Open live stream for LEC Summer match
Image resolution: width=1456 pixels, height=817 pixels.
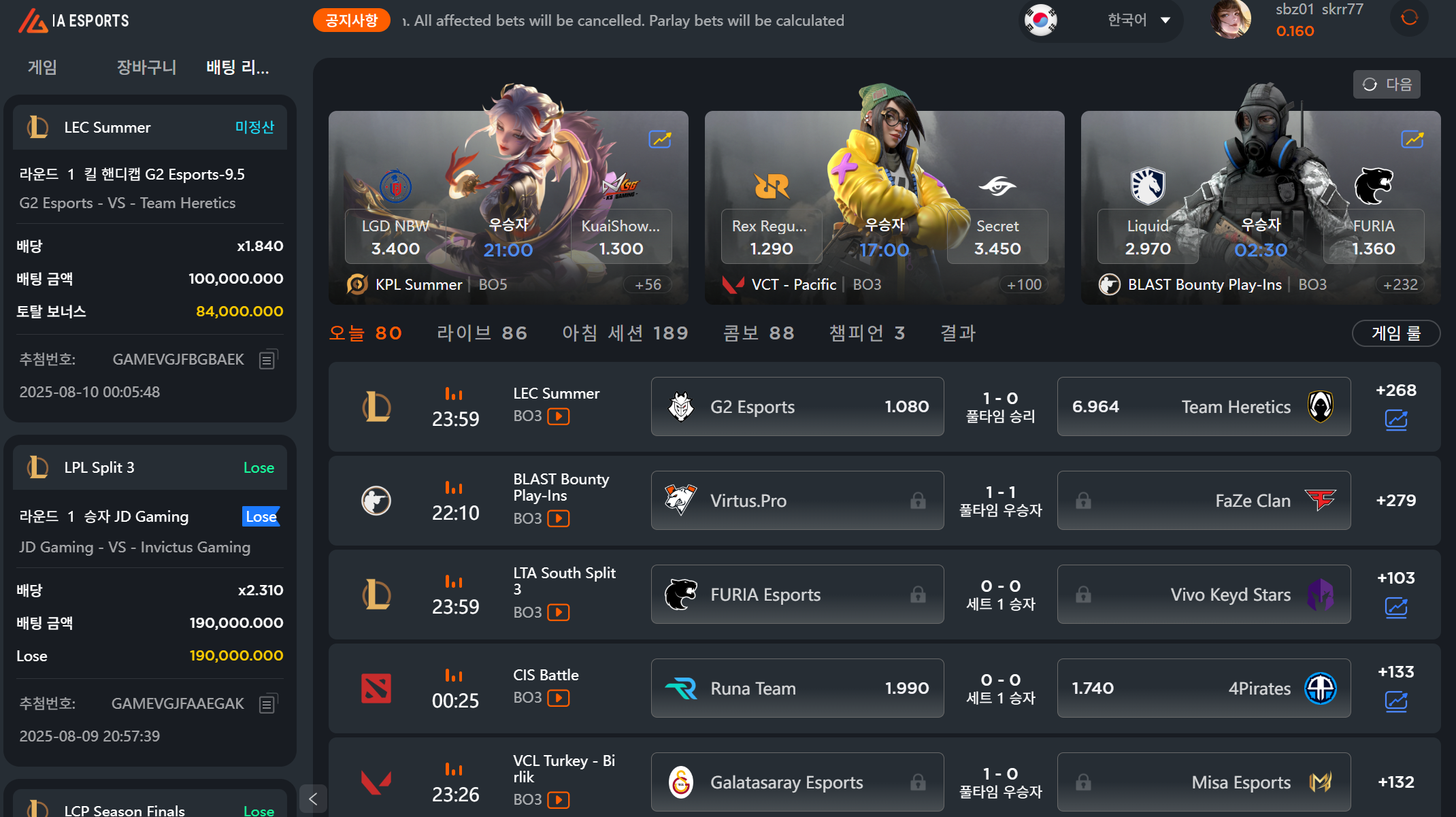[559, 416]
